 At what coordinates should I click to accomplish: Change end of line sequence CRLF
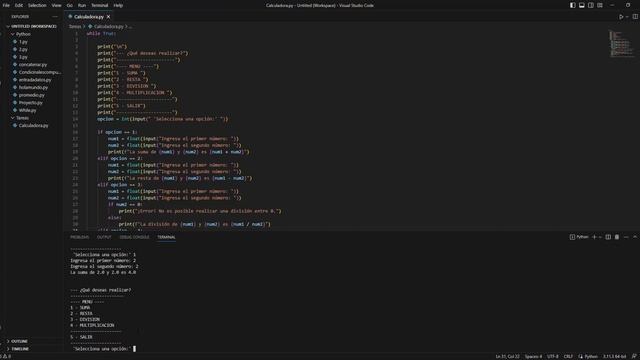click(568, 357)
